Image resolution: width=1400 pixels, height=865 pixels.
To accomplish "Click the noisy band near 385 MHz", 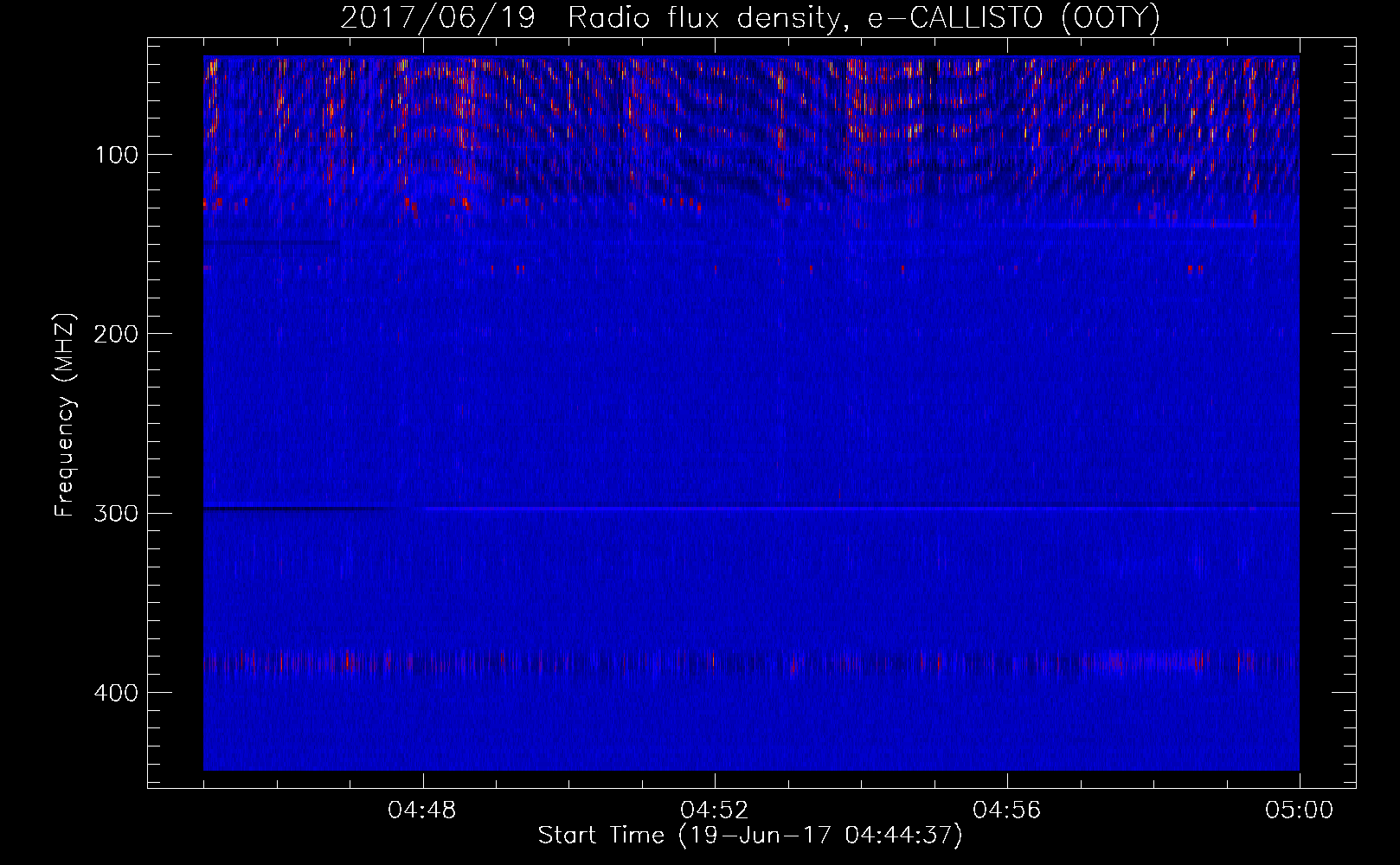I will [751, 663].
